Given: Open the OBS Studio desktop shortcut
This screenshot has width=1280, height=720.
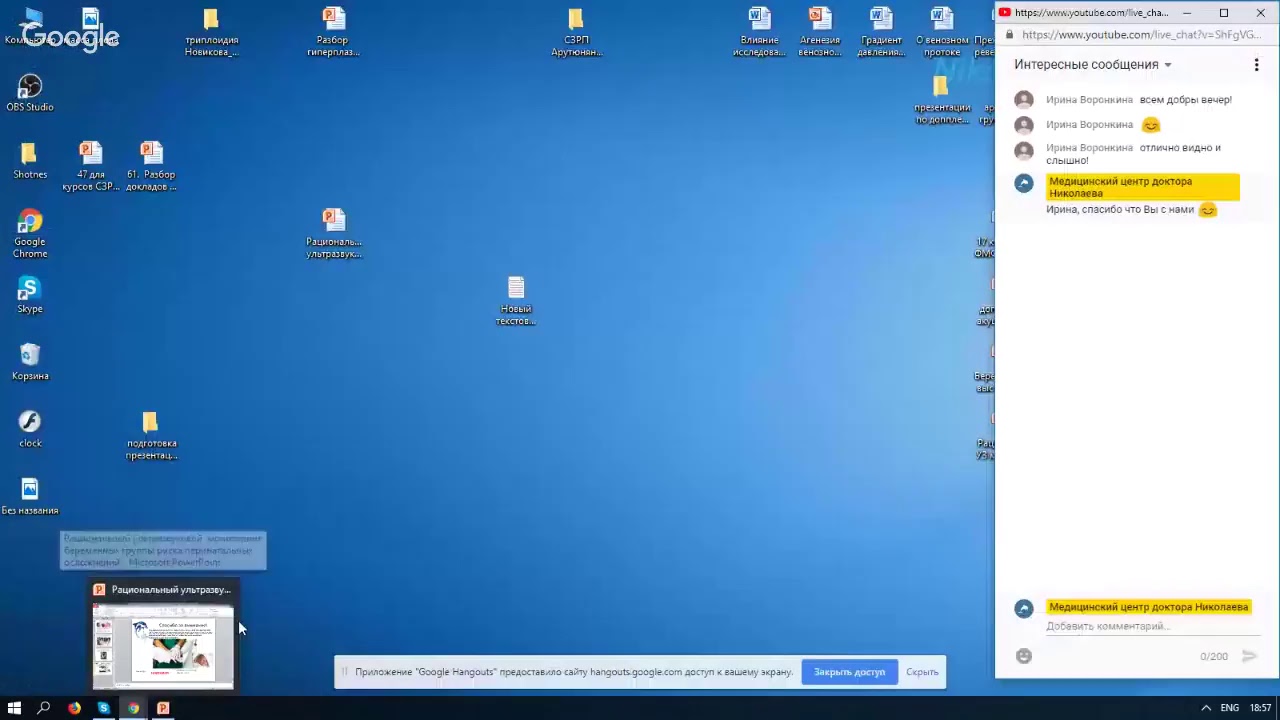Looking at the screenshot, I should coord(30,92).
